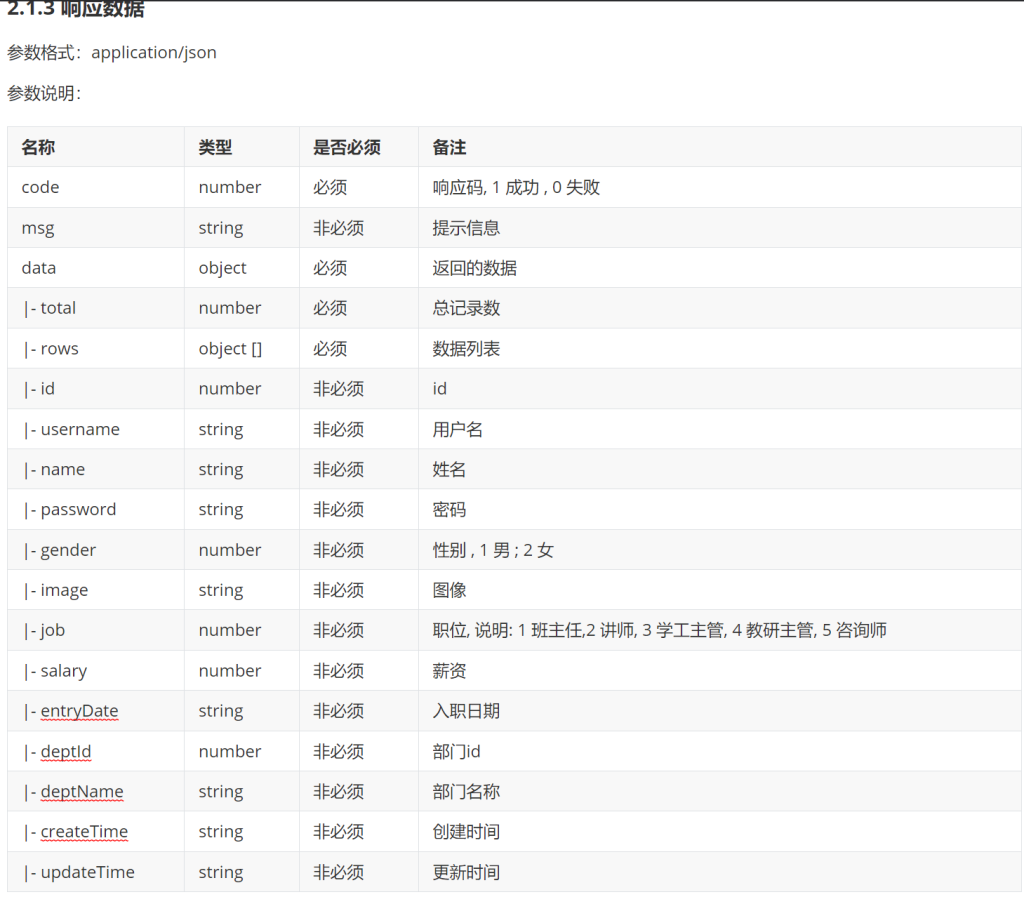Click the "2.1.3 响应数据" section heading

click(76, 10)
